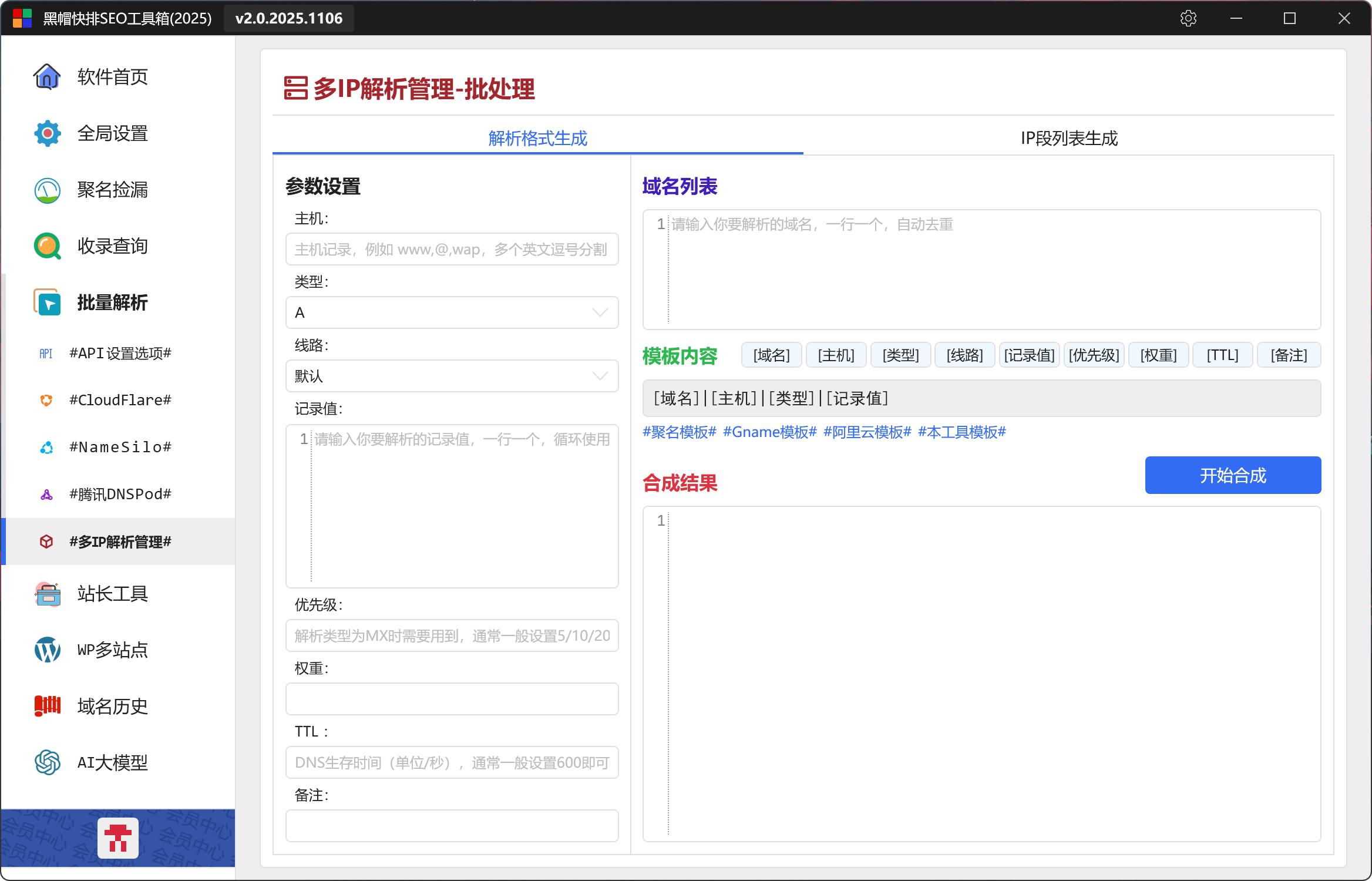Screen dimensions: 1372x881
Task: Click the member center icon at sidebar bottom
Action: point(118,838)
